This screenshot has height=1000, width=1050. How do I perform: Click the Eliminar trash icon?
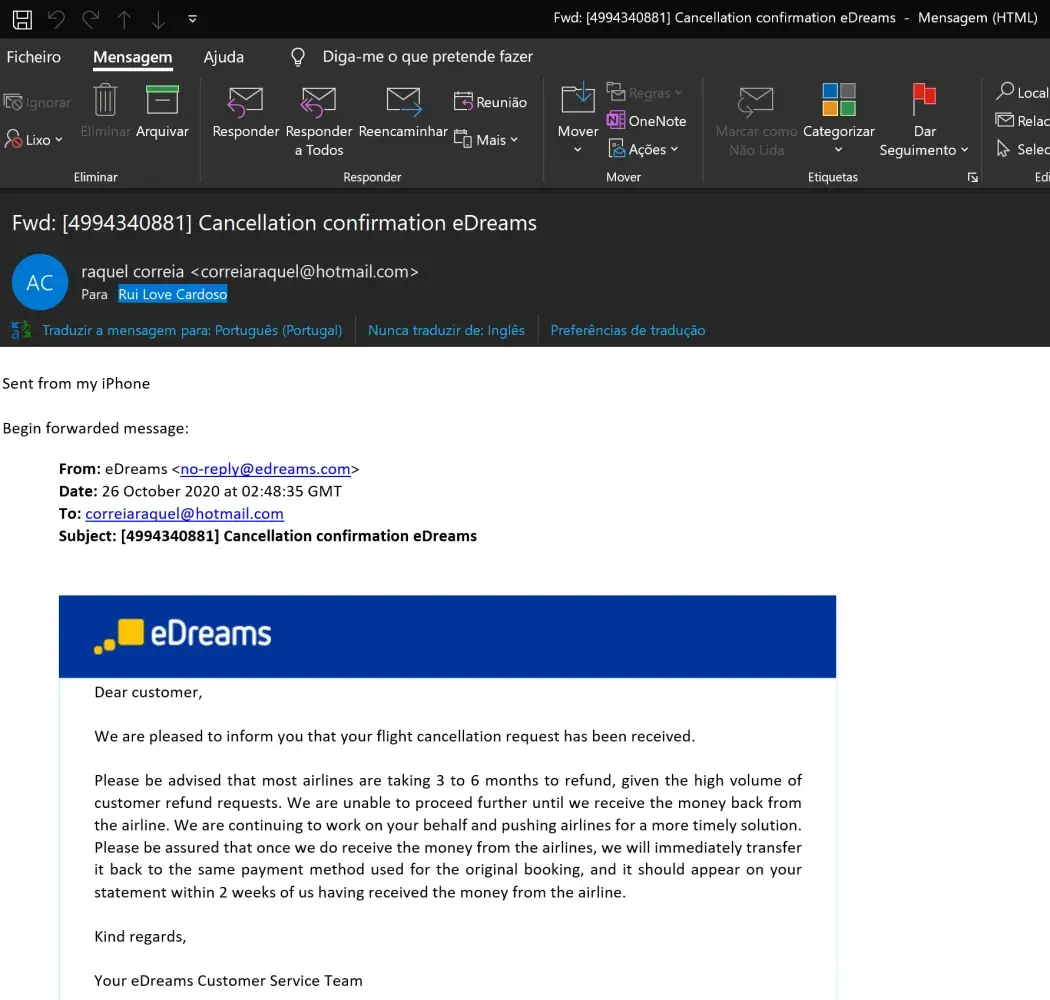point(106,101)
